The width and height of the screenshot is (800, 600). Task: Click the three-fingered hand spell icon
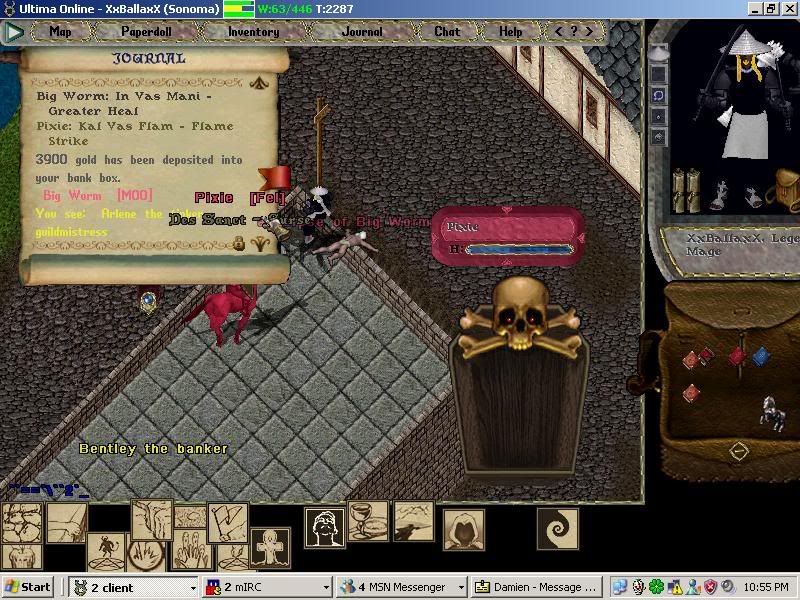pyautogui.click(x=192, y=551)
